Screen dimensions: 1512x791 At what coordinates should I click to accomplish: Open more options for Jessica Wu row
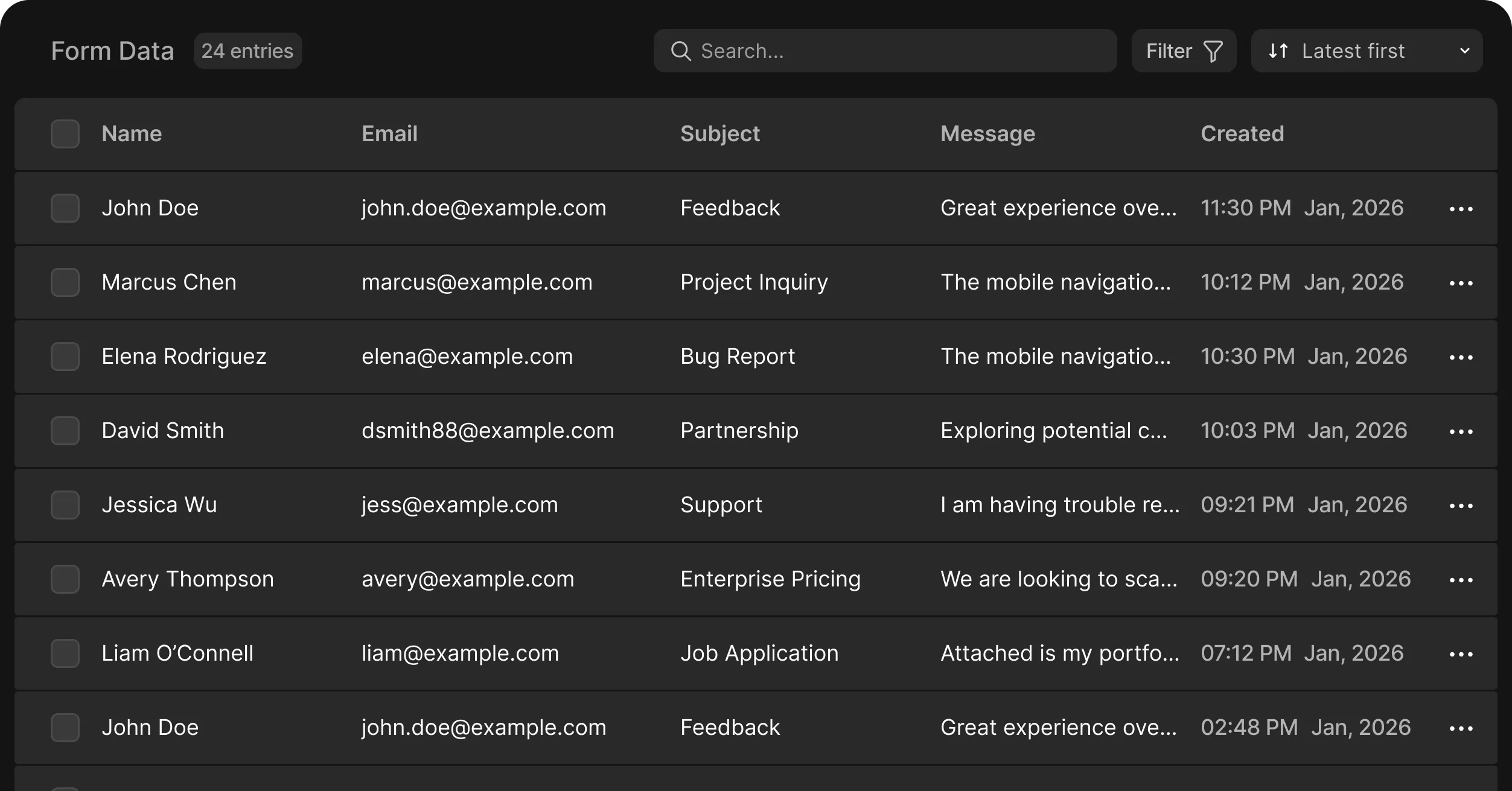tap(1461, 506)
